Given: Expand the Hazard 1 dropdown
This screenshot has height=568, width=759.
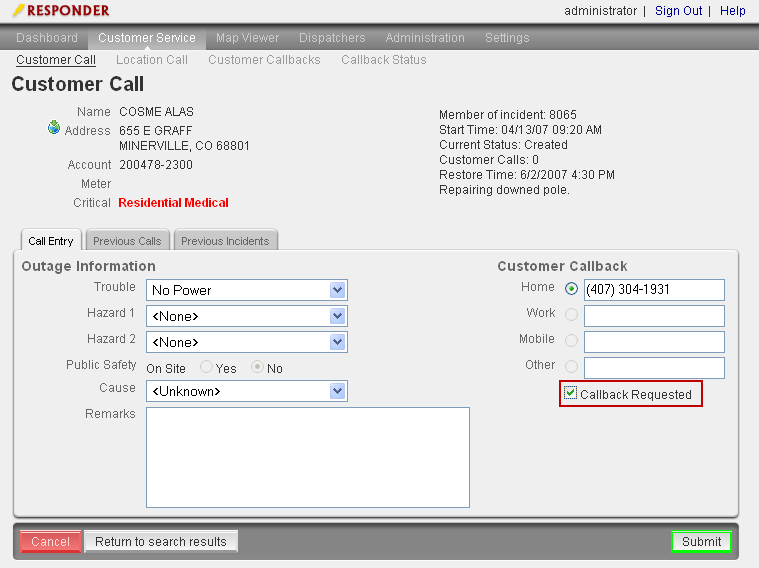Looking at the screenshot, I should click(338, 316).
